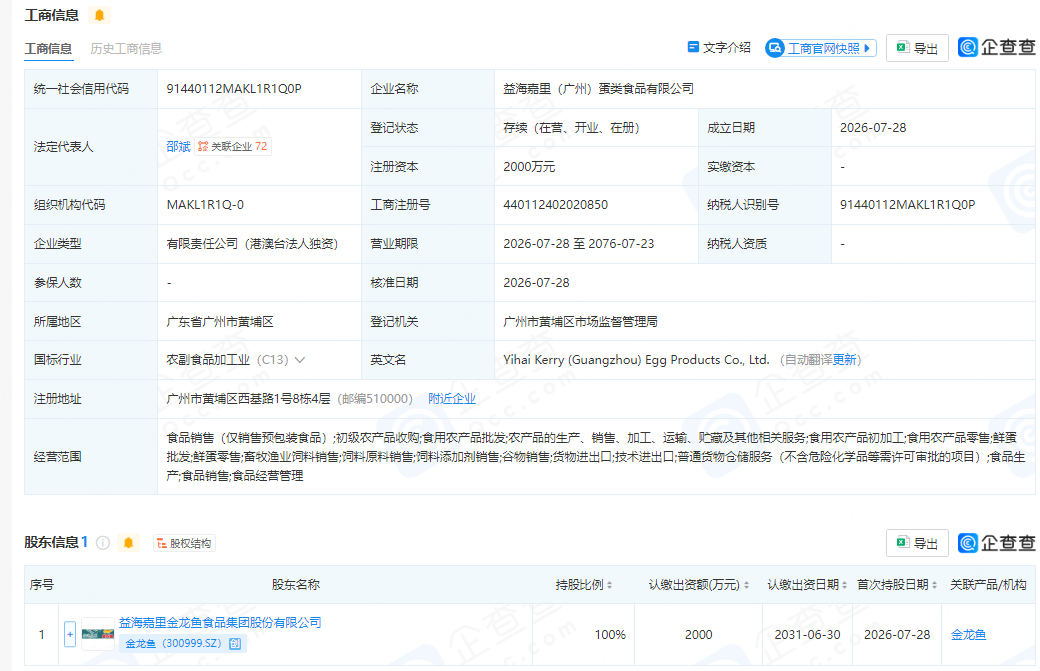Image resolution: width=1040 pixels, height=671 pixels.
Task: Export shareholder info with lower 导出 button
Action: tap(917, 543)
